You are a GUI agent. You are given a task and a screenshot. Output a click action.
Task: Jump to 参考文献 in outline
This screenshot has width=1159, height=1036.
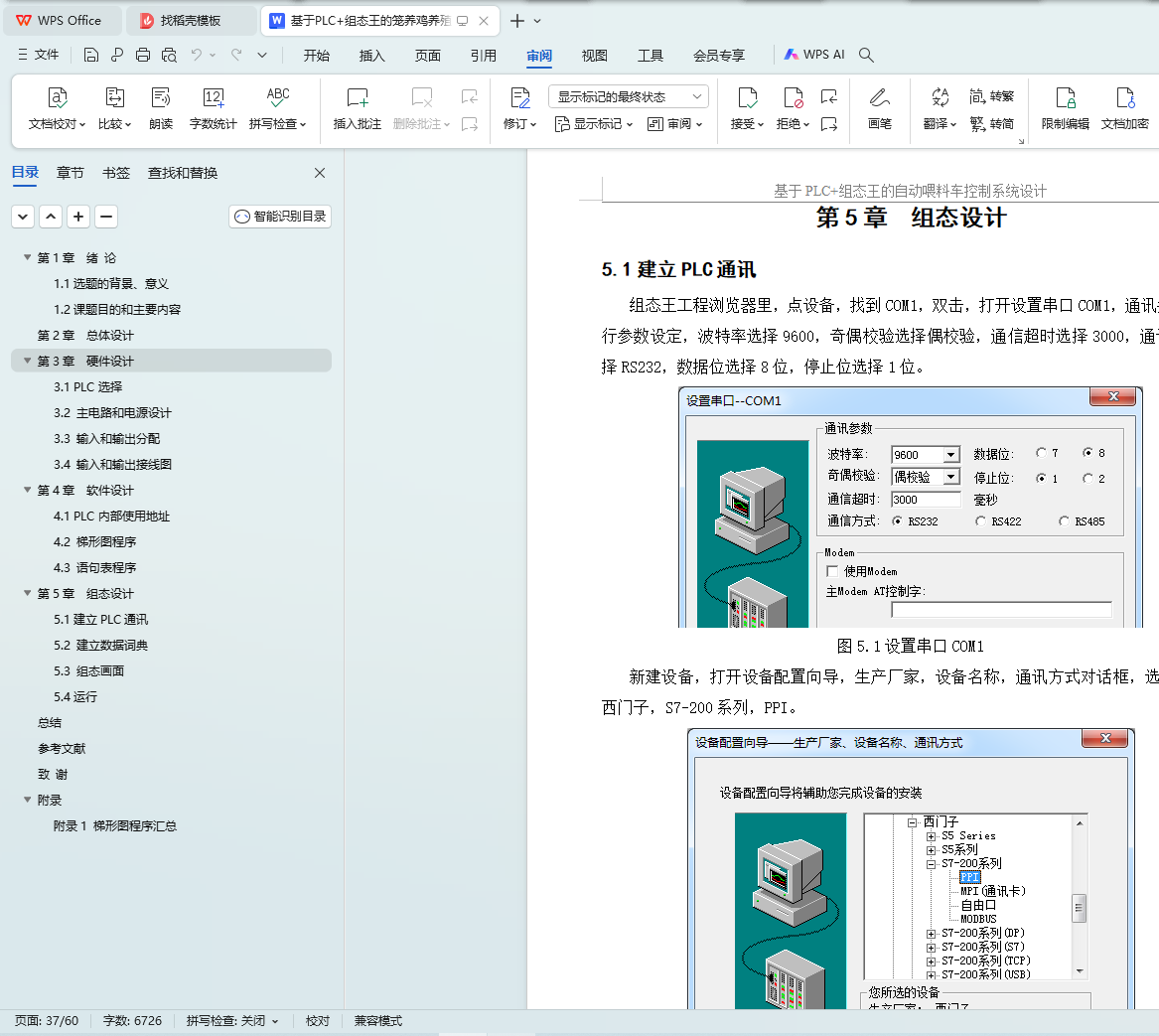click(62, 748)
